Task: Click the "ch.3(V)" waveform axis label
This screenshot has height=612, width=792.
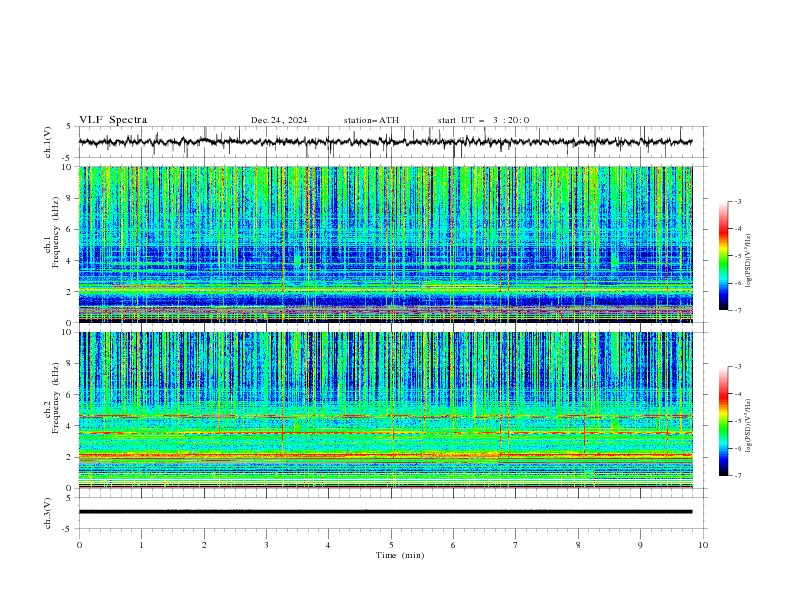Action: coord(48,513)
